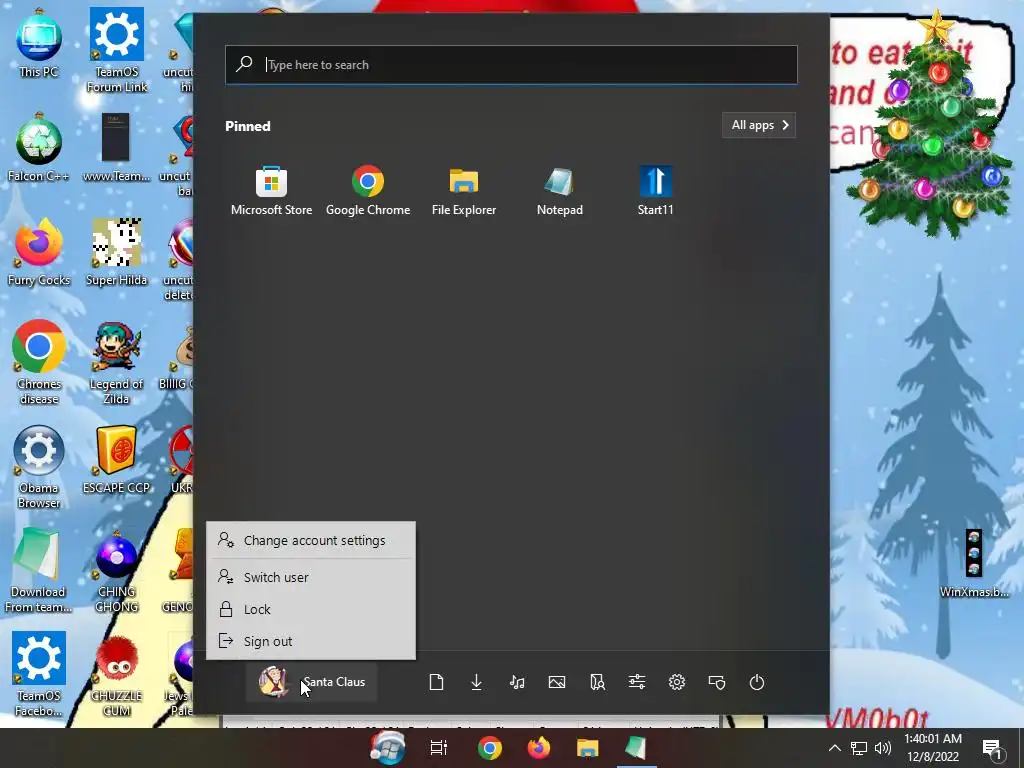Open network status tray icon
The height and width of the screenshot is (768, 1024).
coord(859,748)
